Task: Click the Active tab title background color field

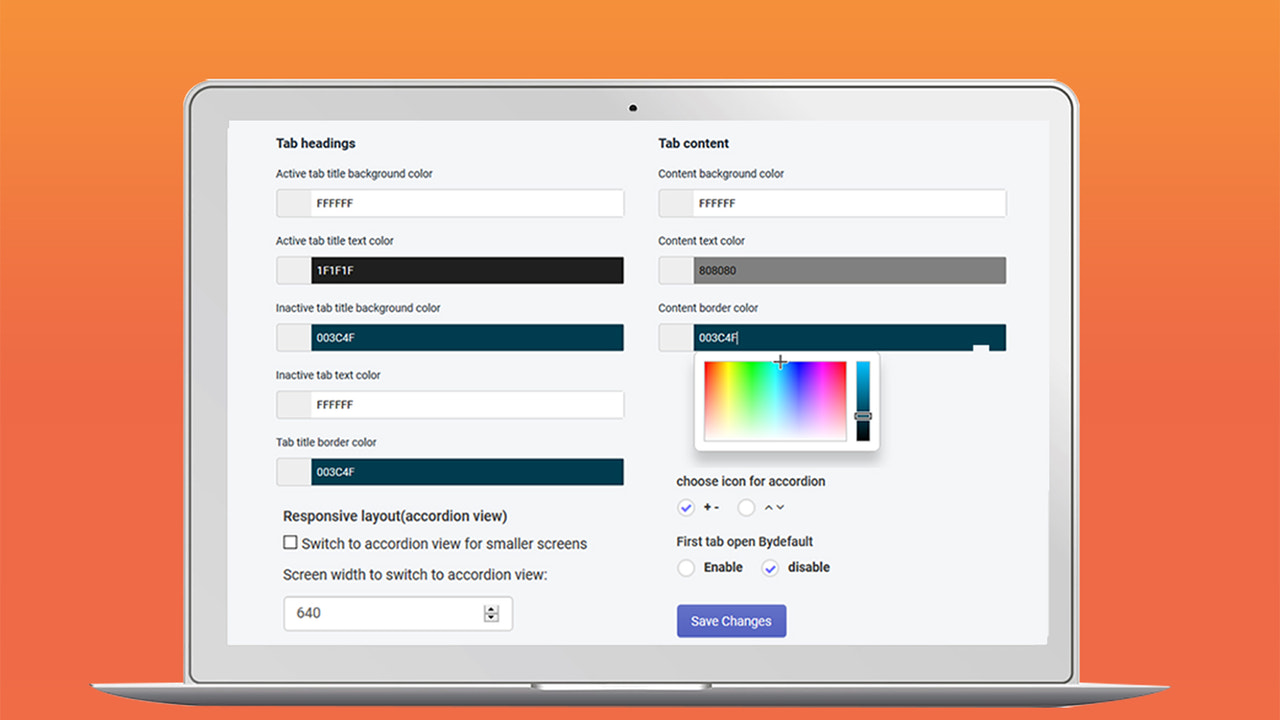Action: 467,203
